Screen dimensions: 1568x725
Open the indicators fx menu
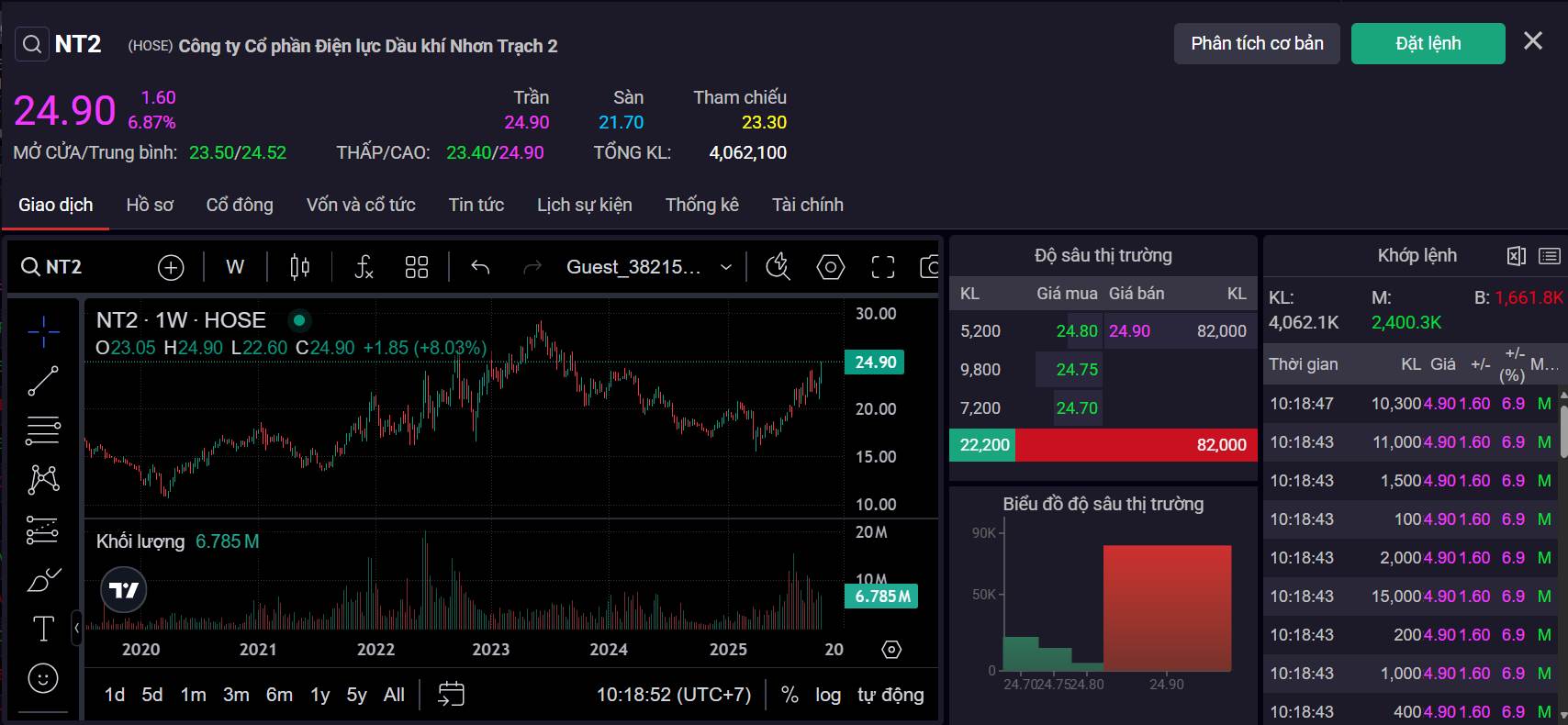[364, 267]
